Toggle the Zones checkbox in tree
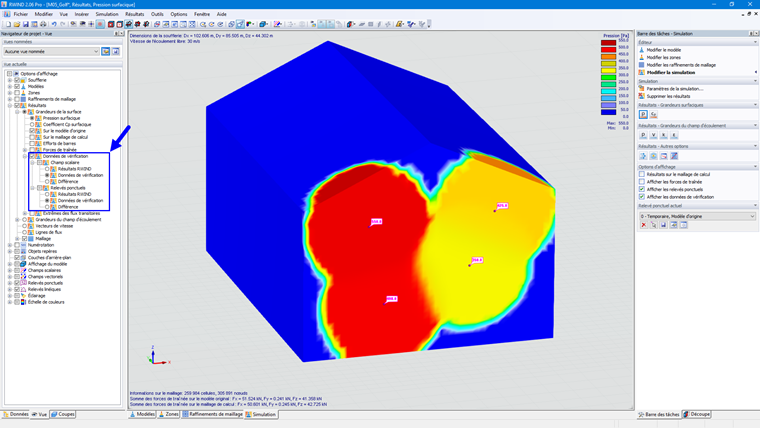This screenshot has width=760, height=428. pyautogui.click(x=17, y=93)
